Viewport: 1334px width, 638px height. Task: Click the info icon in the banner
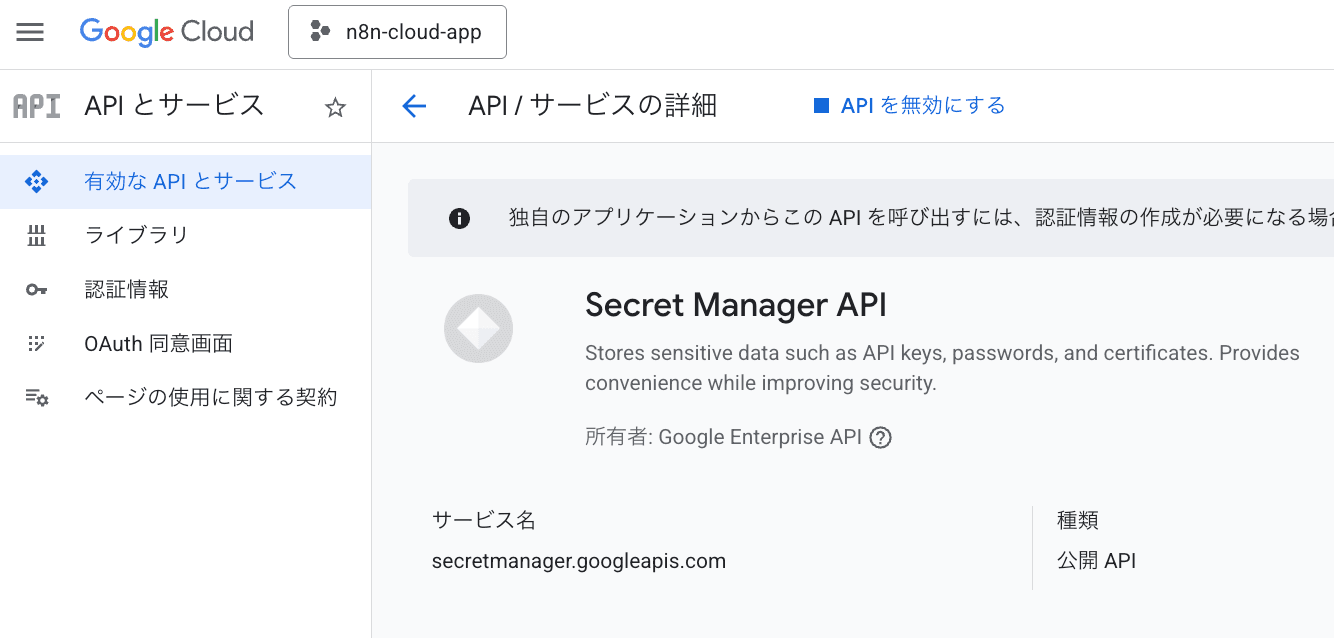459,219
